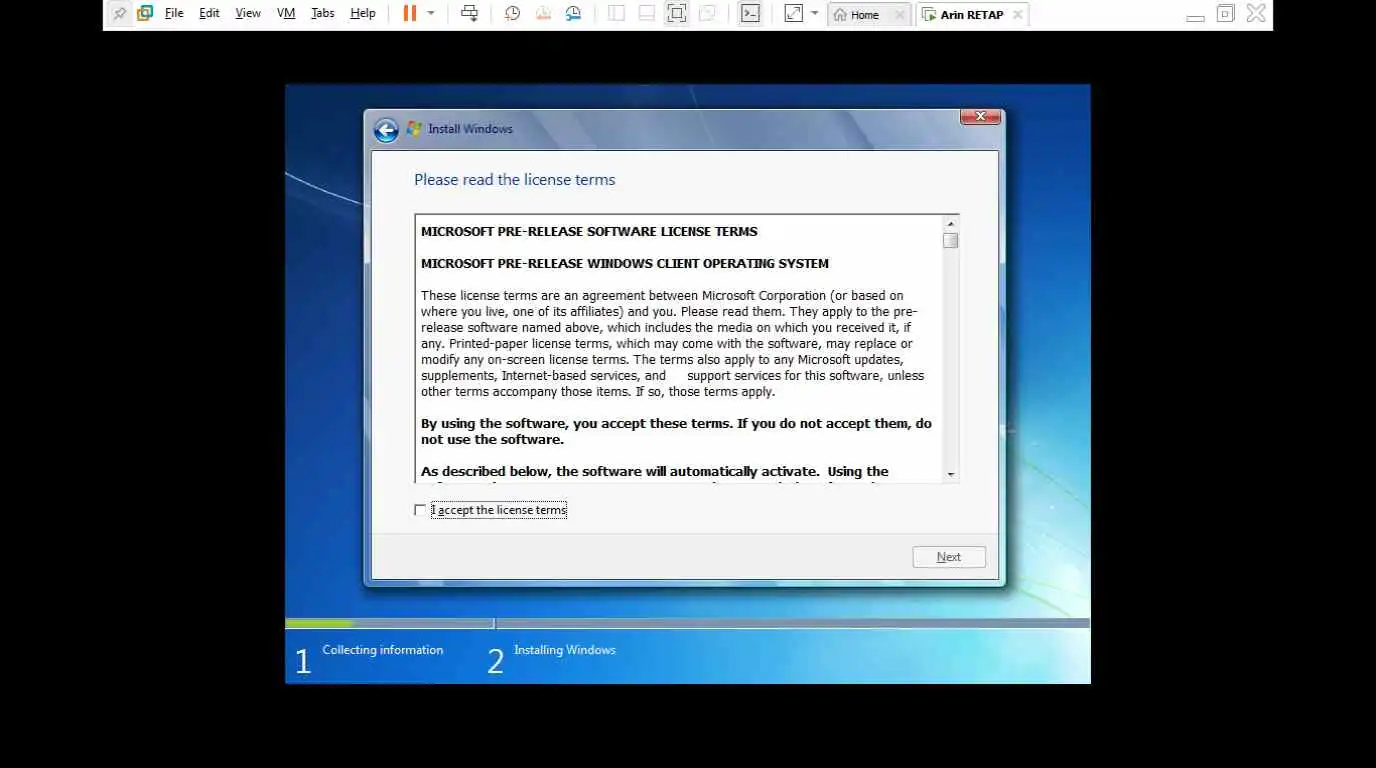Screen dimensions: 1376x768
Task: Open the VM menu
Action: [286, 14]
